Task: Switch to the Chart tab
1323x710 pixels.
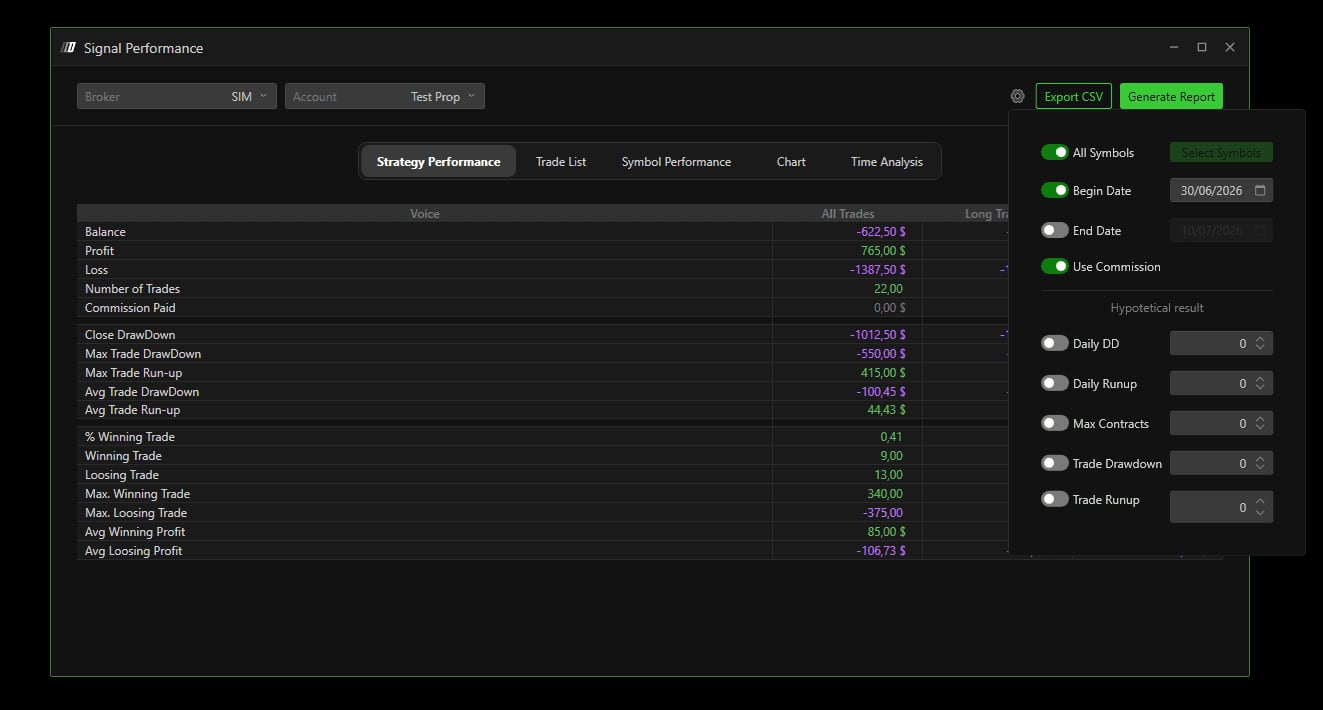Action: pyautogui.click(x=791, y=161)
